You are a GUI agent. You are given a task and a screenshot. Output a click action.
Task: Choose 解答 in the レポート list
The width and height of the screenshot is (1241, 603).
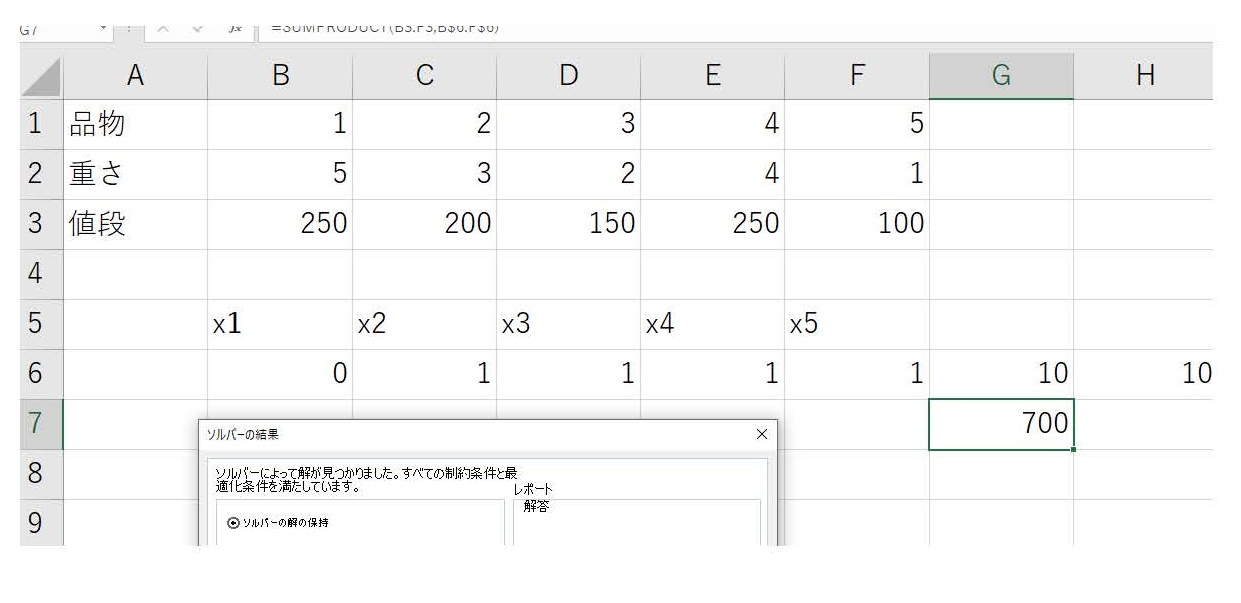tap(537, 506)
